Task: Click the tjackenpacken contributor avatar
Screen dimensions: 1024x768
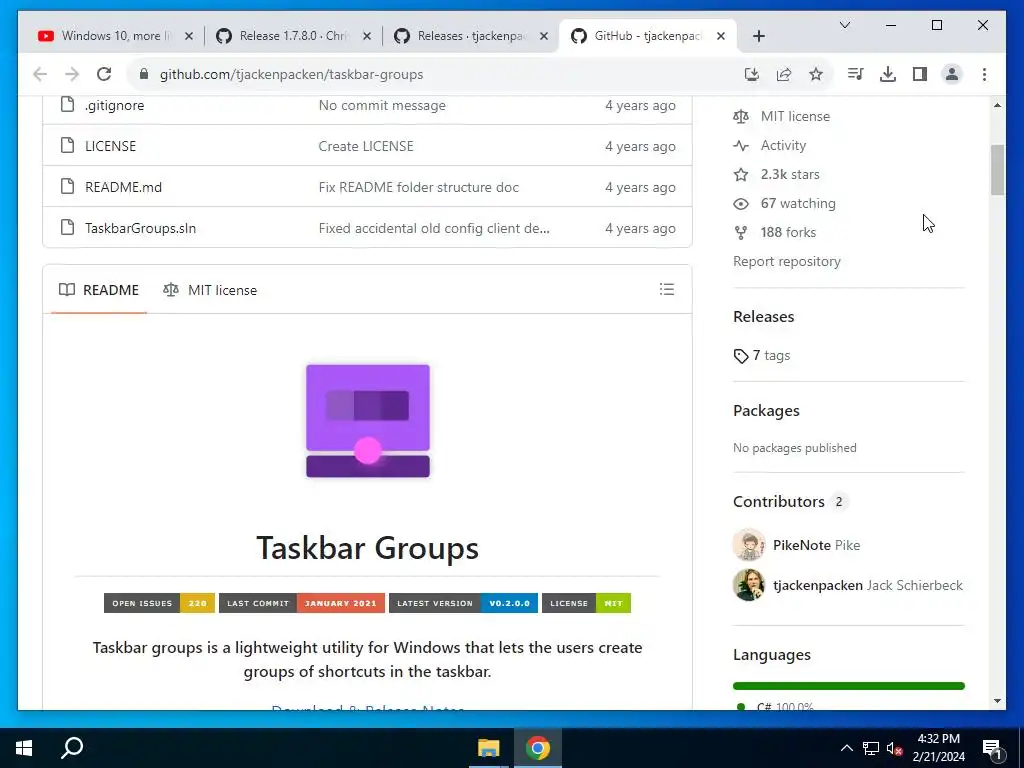Action: [x=748, y=585]
